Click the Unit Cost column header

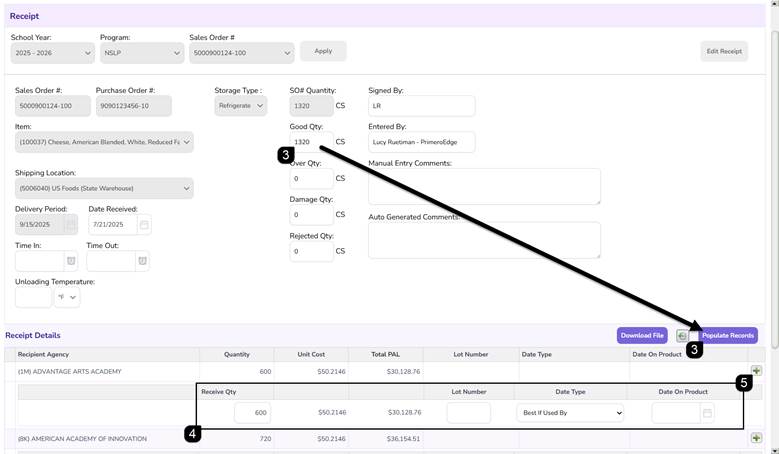(x=311, y=355)
